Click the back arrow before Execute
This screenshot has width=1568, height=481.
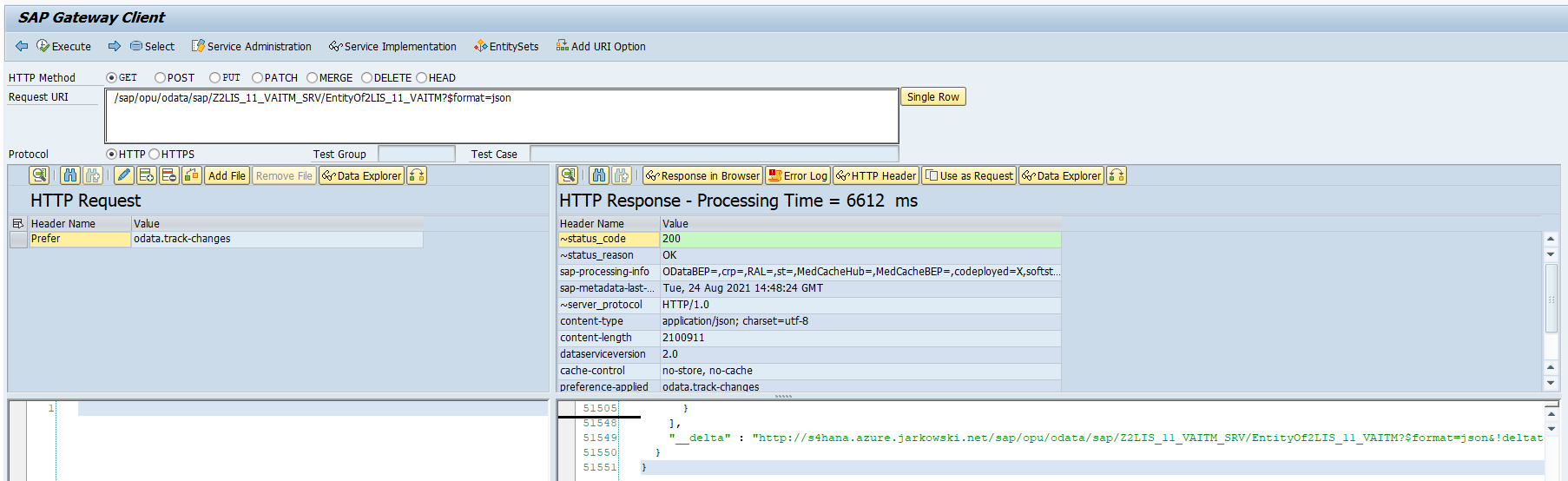(x=22, y=46)
